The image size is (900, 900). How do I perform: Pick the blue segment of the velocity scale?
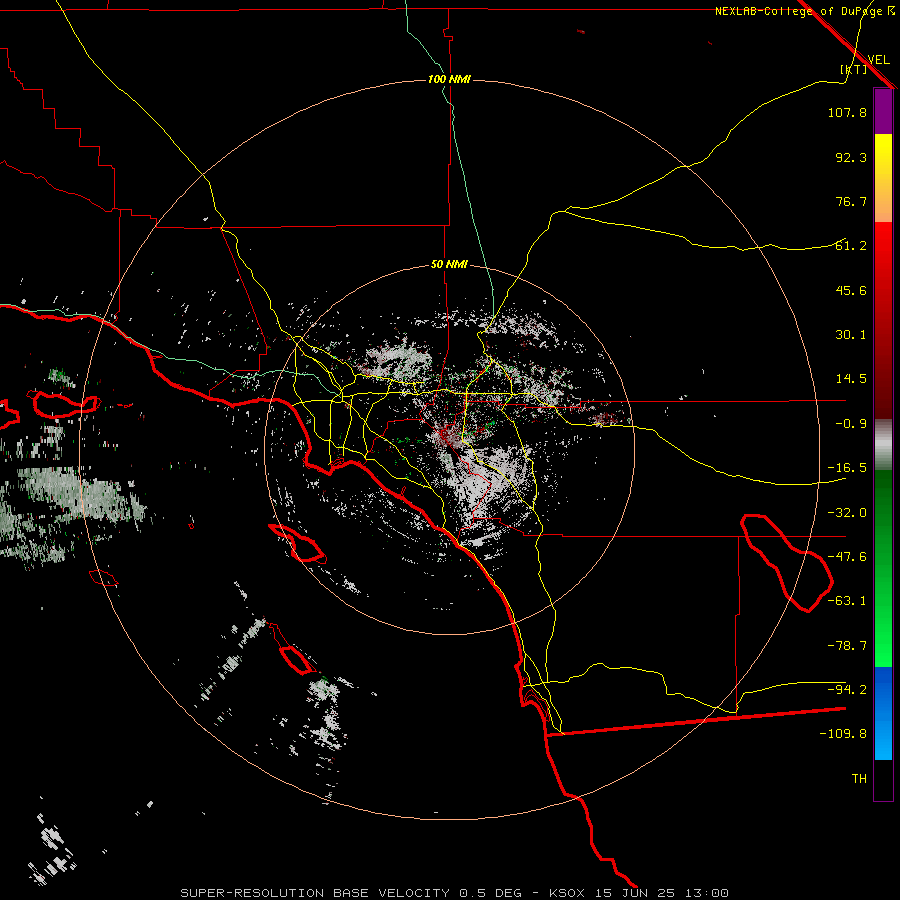click(883, 713)
